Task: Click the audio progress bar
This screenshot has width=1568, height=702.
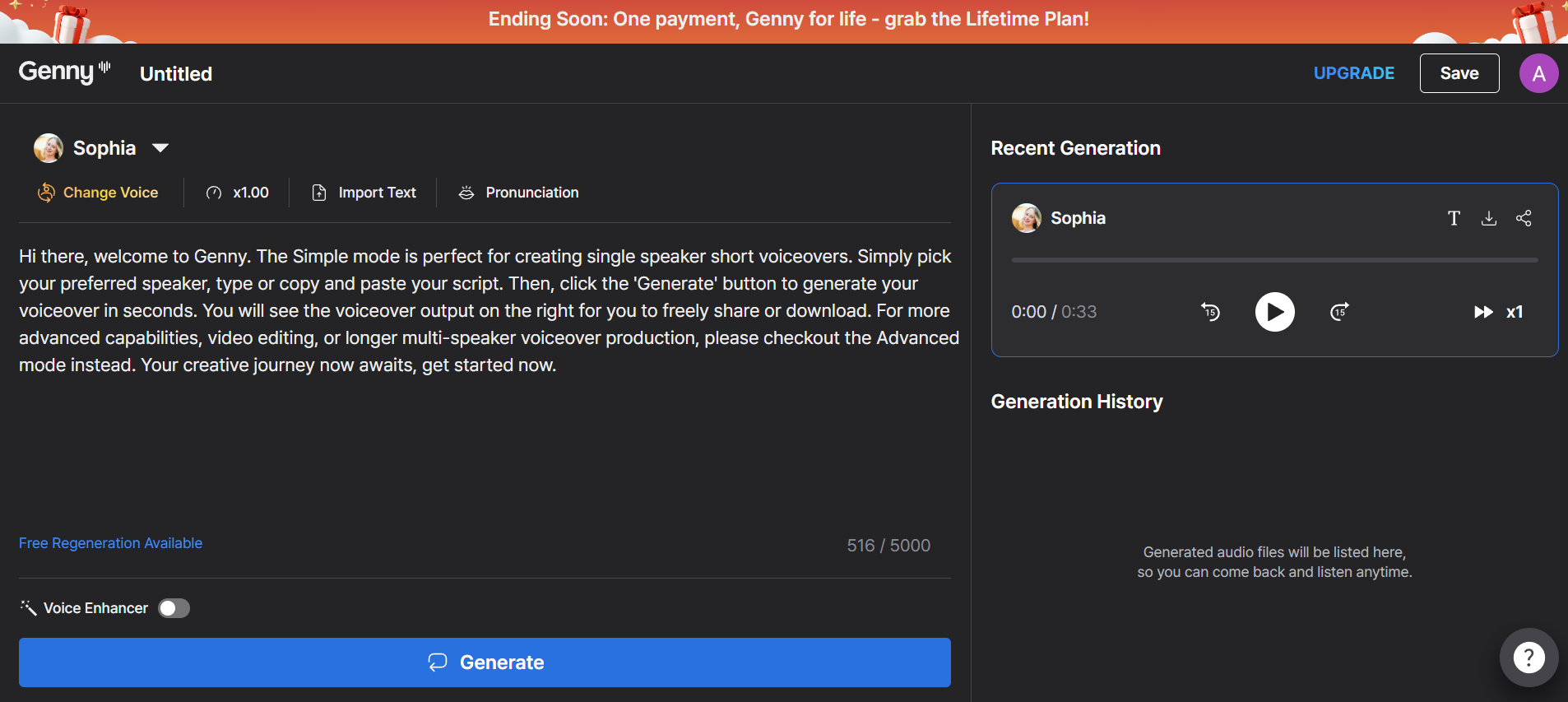Action: (1274, 260)
